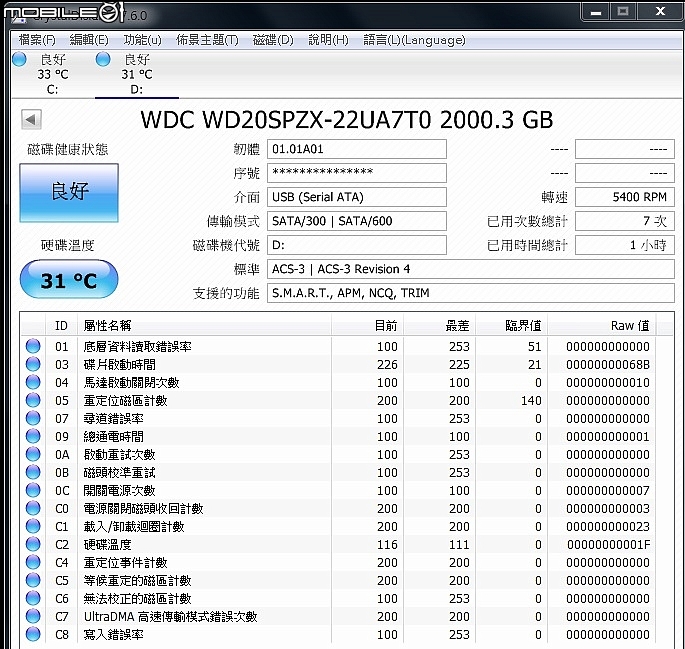This screenshot has height=649, width=685.
Task: Click status orb of attribute 07 row
Action: pyautogui.click(x=33, y=418)
